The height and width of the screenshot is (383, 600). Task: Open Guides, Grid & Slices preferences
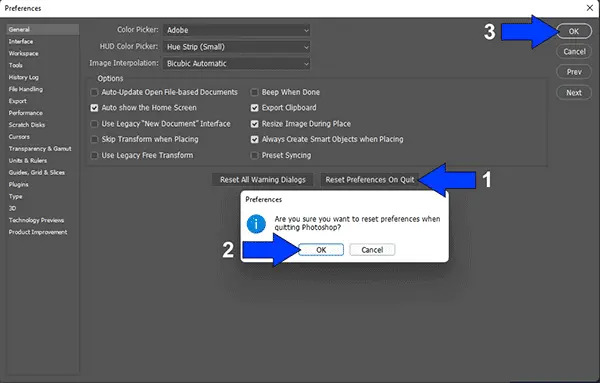tap(37, 173)
